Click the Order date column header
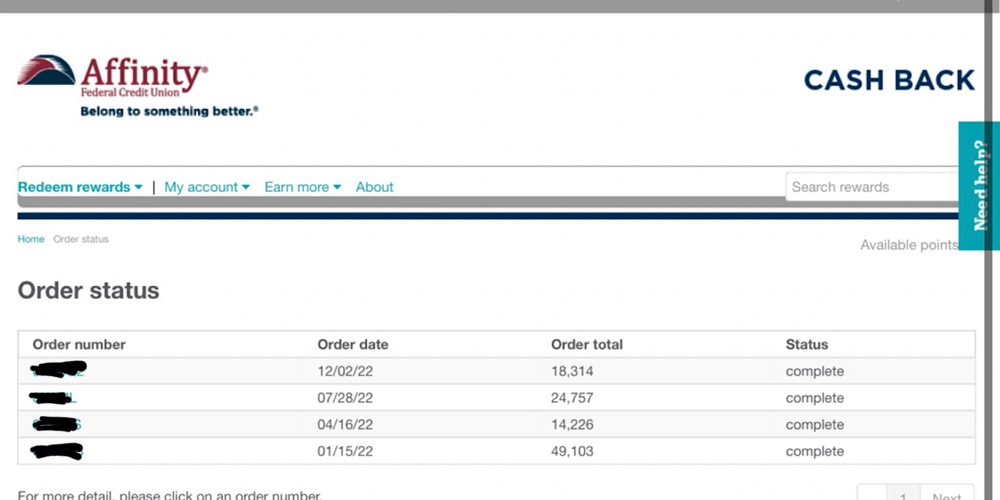This screenshot has height=500, width=1000. 353,344
